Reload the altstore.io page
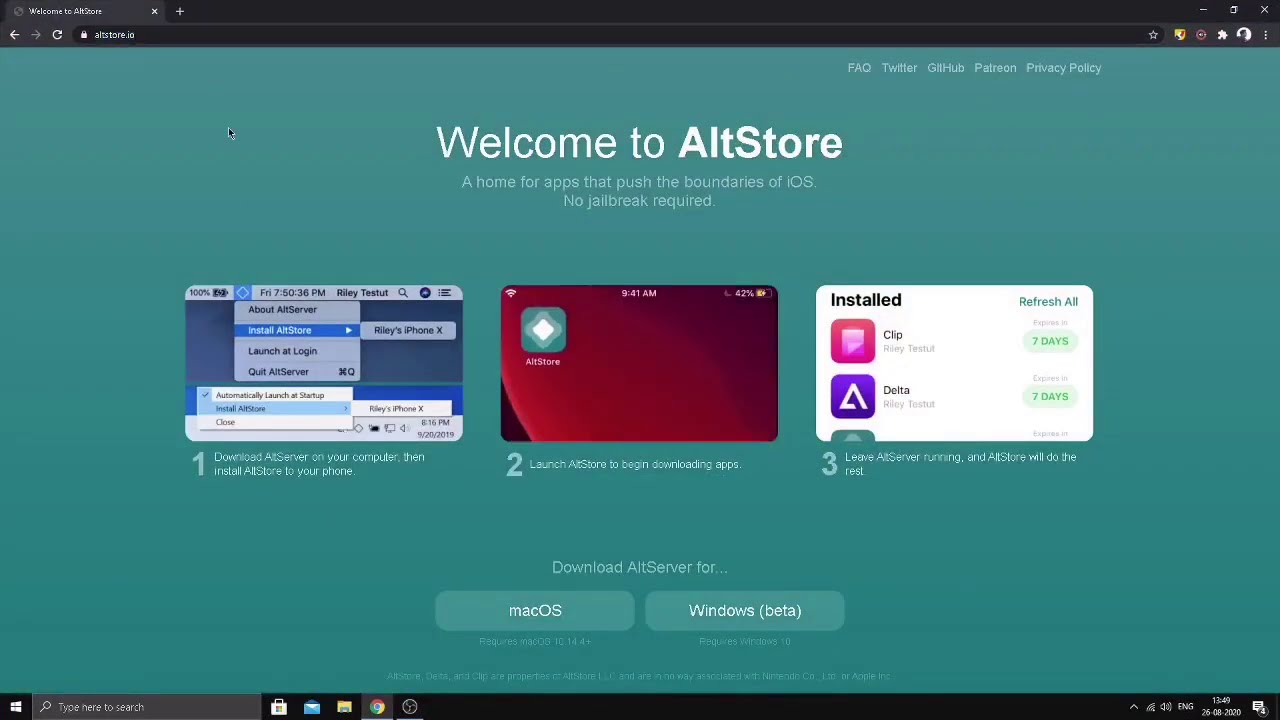 57,35
